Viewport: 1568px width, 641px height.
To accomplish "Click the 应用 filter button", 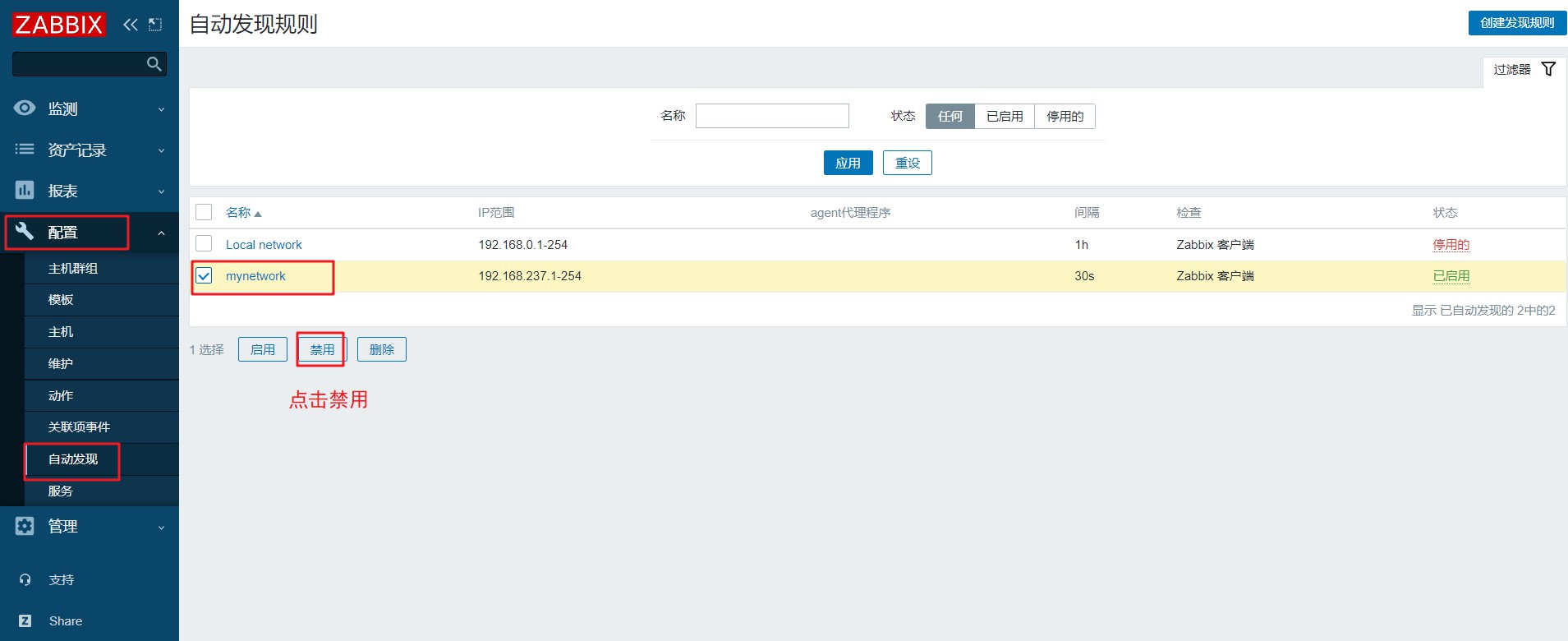I will 848,163.
